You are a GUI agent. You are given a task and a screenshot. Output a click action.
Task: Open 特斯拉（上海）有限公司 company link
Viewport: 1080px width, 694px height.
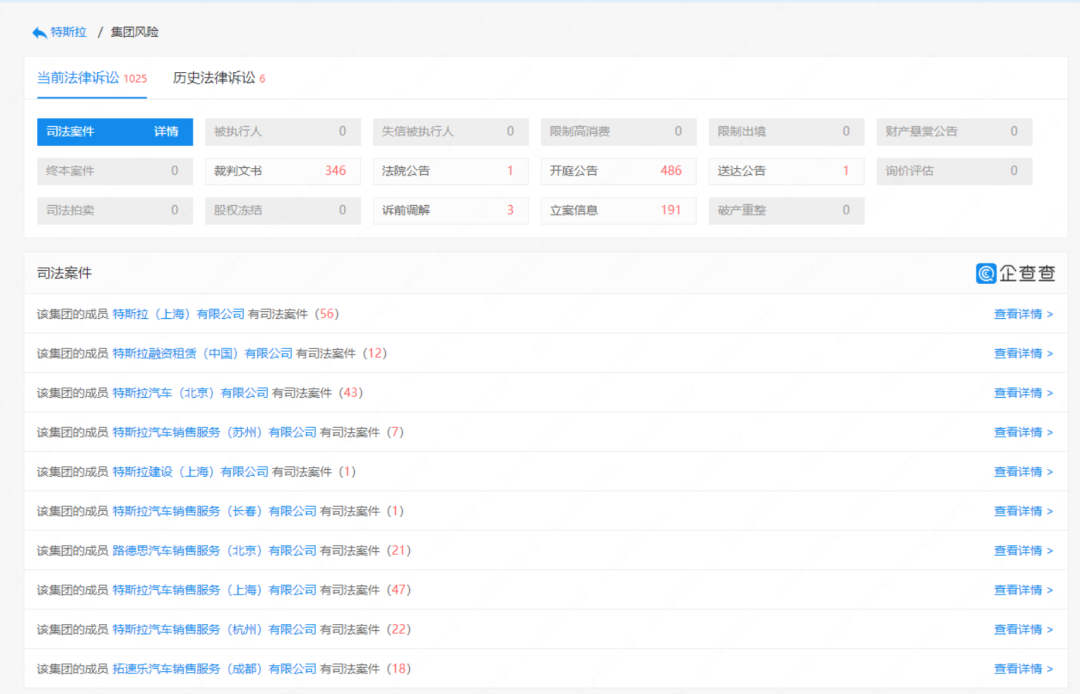coord(178,314)
